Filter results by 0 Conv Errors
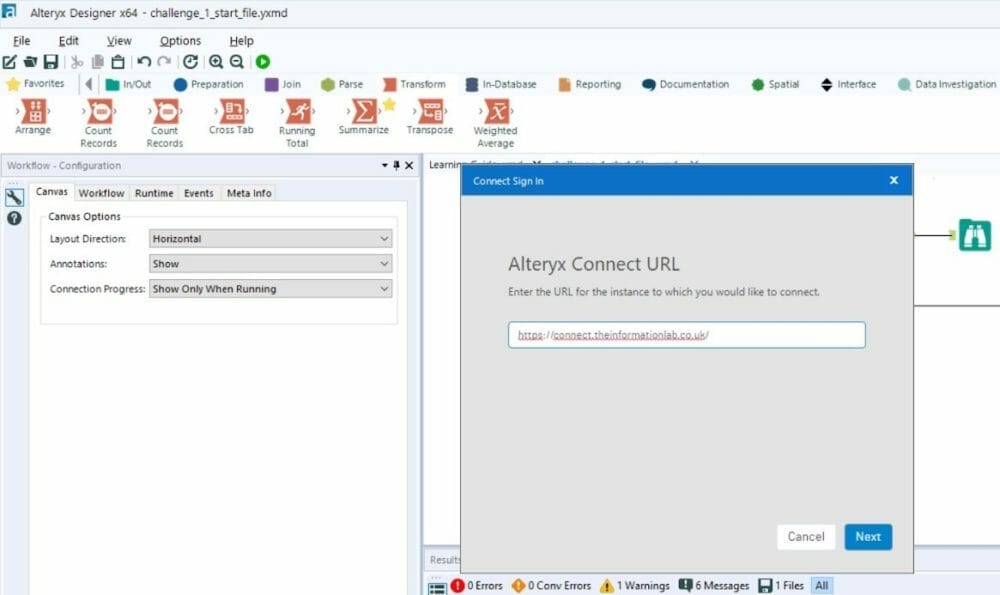Screen dimensions: 1000x595 (552, 585)
